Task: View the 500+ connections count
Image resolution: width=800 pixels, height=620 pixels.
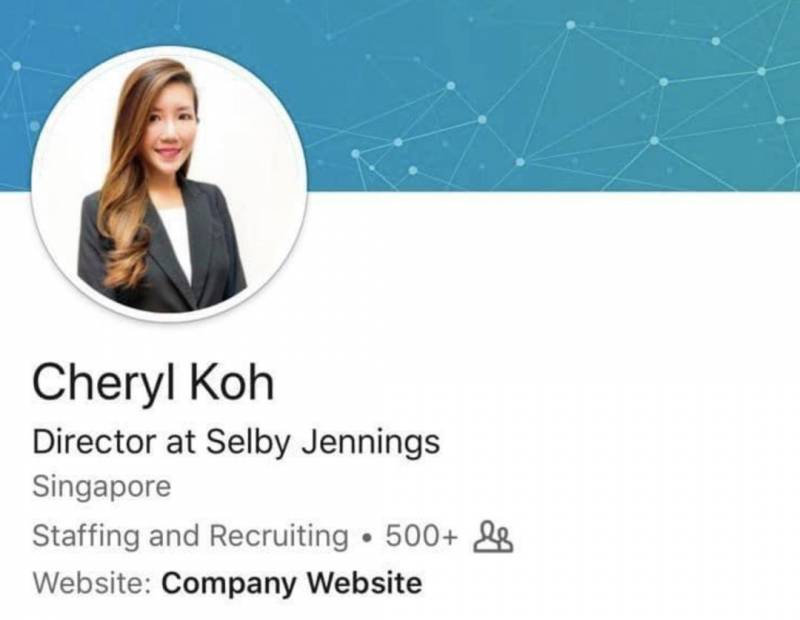Action: click(x=421, y=536)
